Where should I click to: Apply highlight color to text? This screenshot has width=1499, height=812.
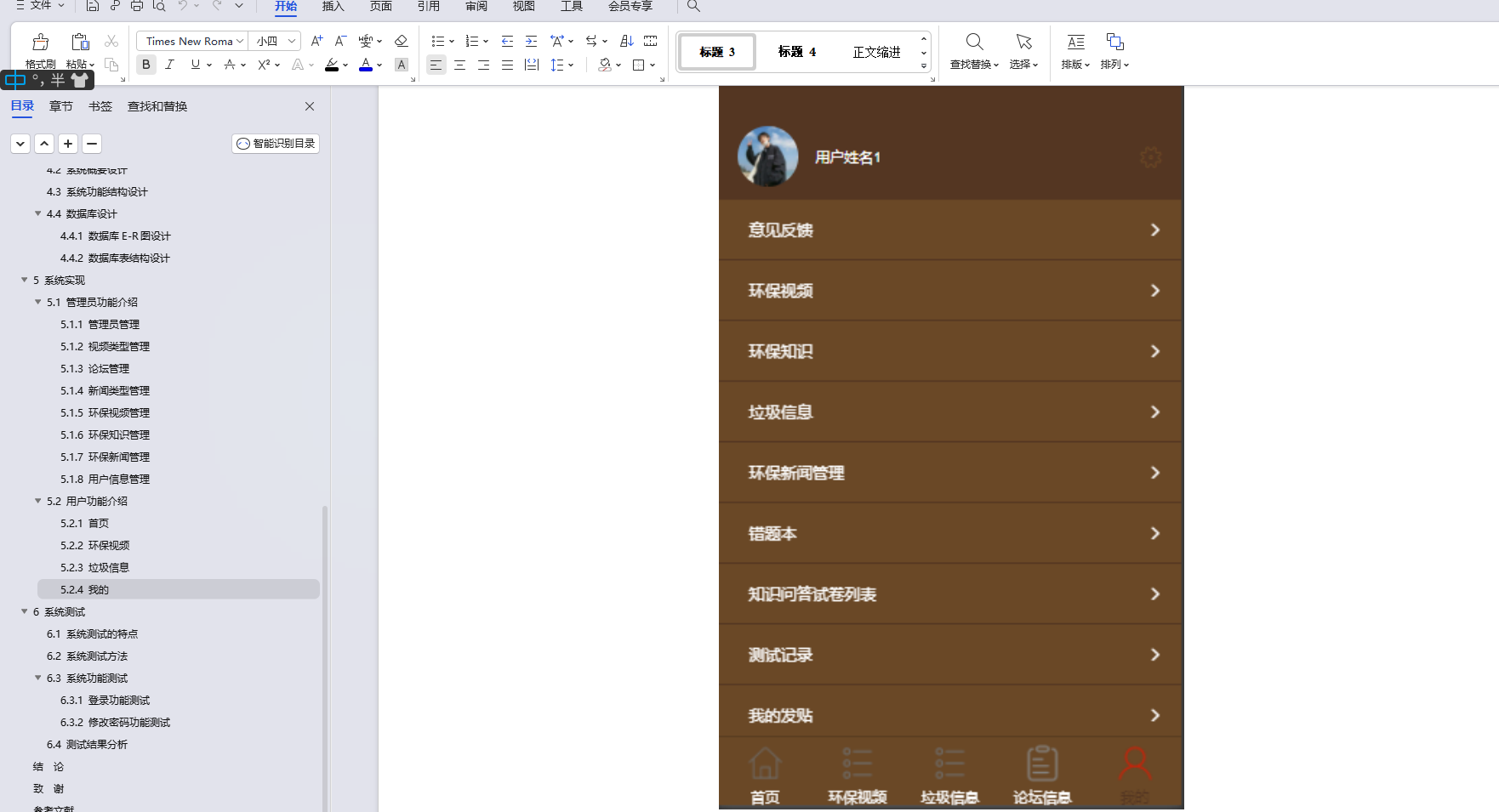point(332,65)
